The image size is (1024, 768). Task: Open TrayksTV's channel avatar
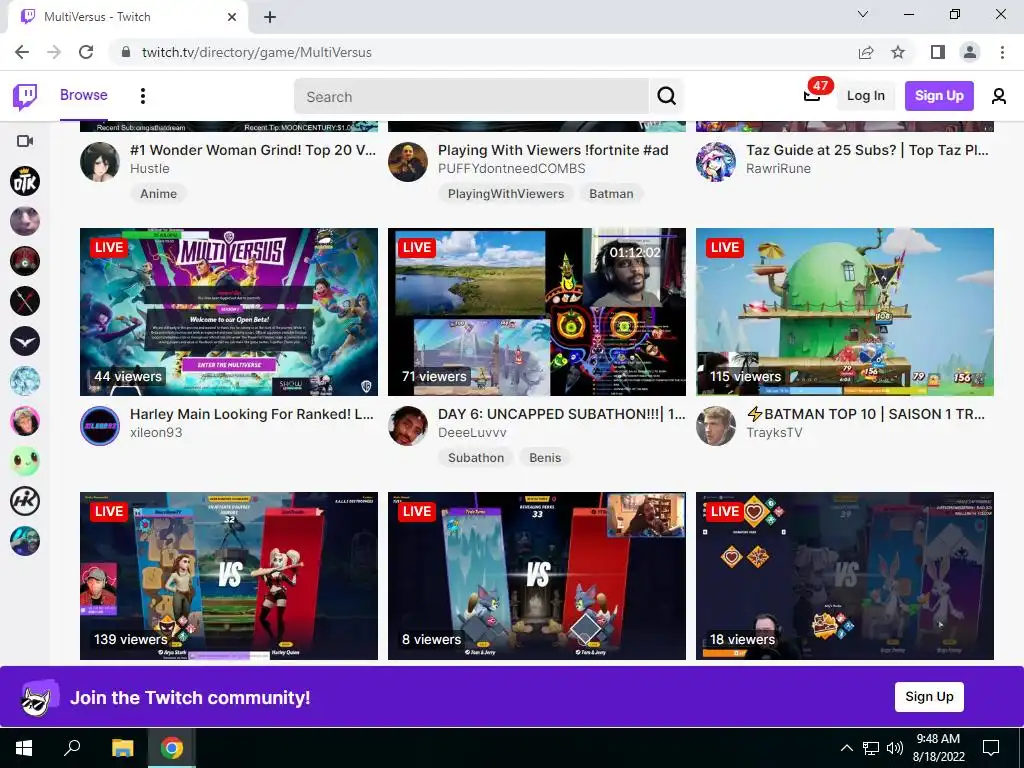click(x=716, y=425)
